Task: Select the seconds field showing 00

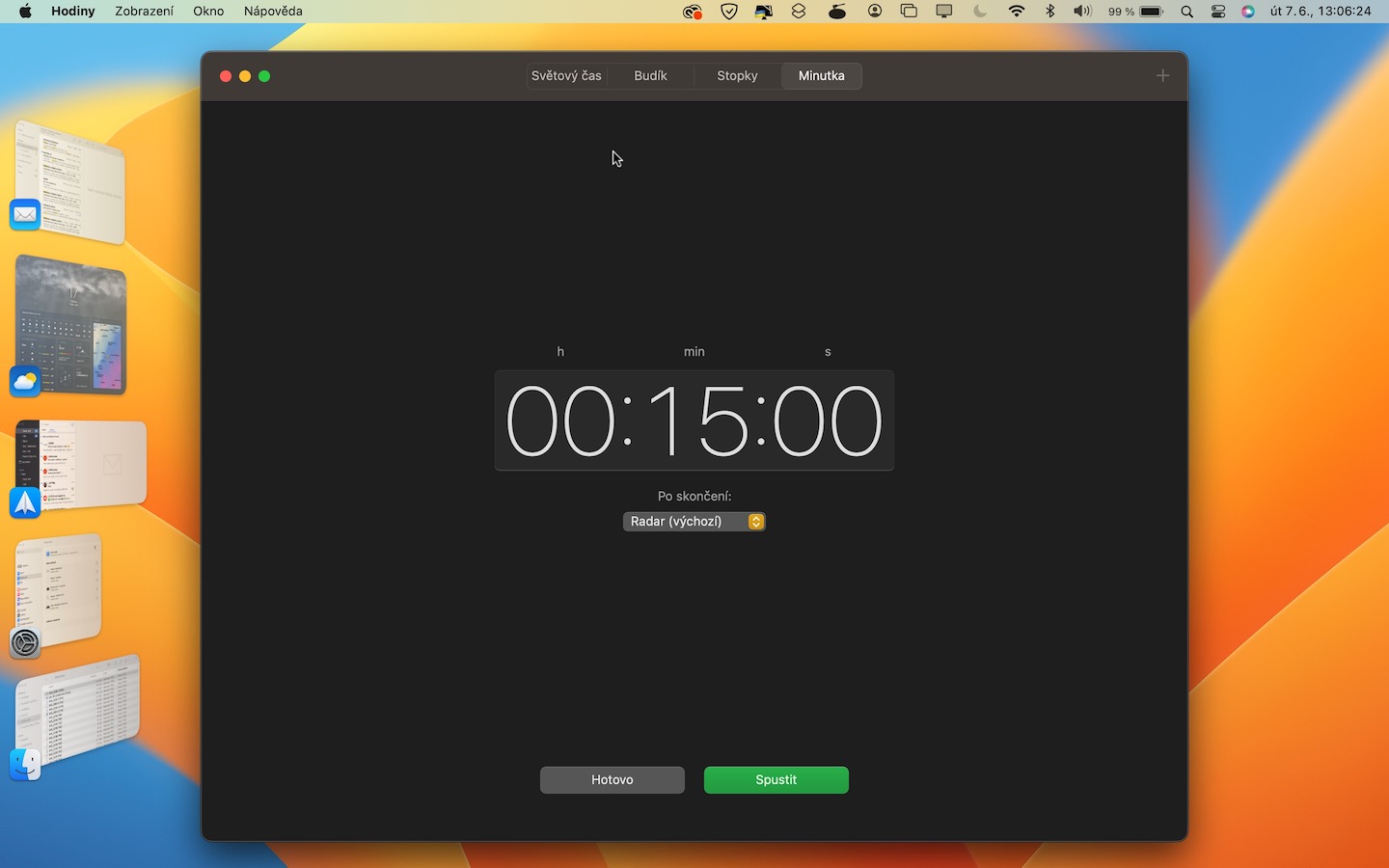Action: (828, 421)
